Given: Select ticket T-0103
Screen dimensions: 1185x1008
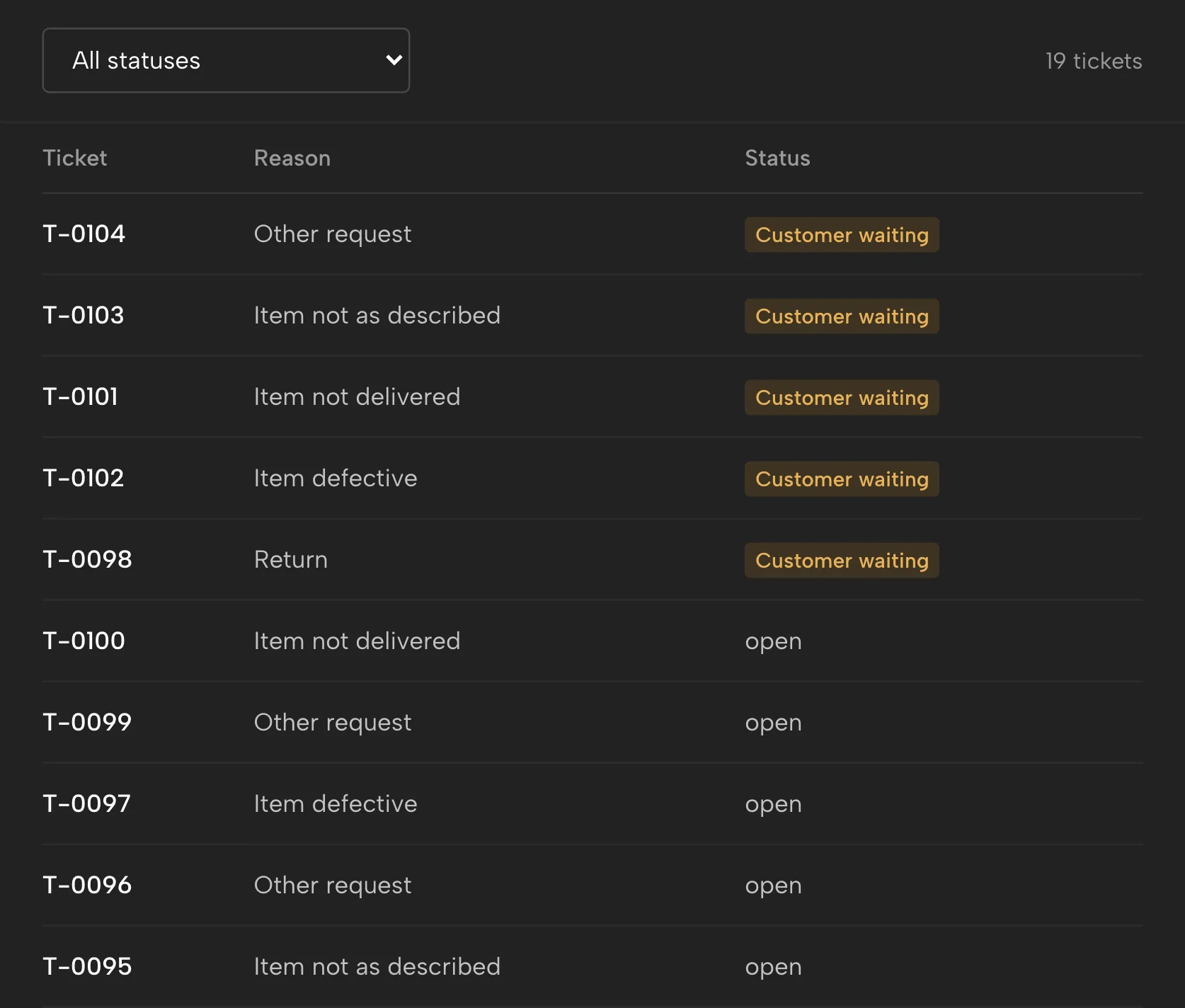Looking at the screenshot, I should pyautogui.click(x=83, y=315).
